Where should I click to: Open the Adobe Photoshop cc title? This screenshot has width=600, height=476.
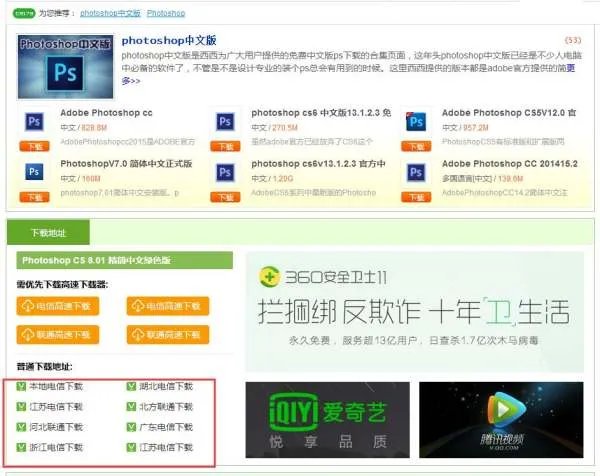(x=106, y=113)
